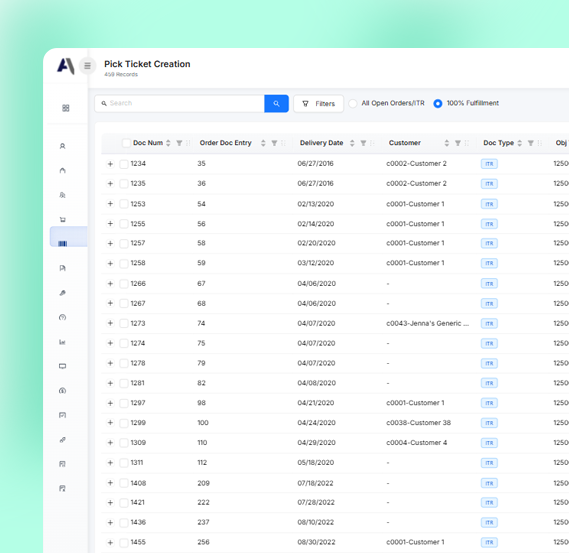This screenshot has width=569, height=553.
Task: Select the highlighted barcode icon in sidebar
Action: pyautogui.click(x=63, y=243)
